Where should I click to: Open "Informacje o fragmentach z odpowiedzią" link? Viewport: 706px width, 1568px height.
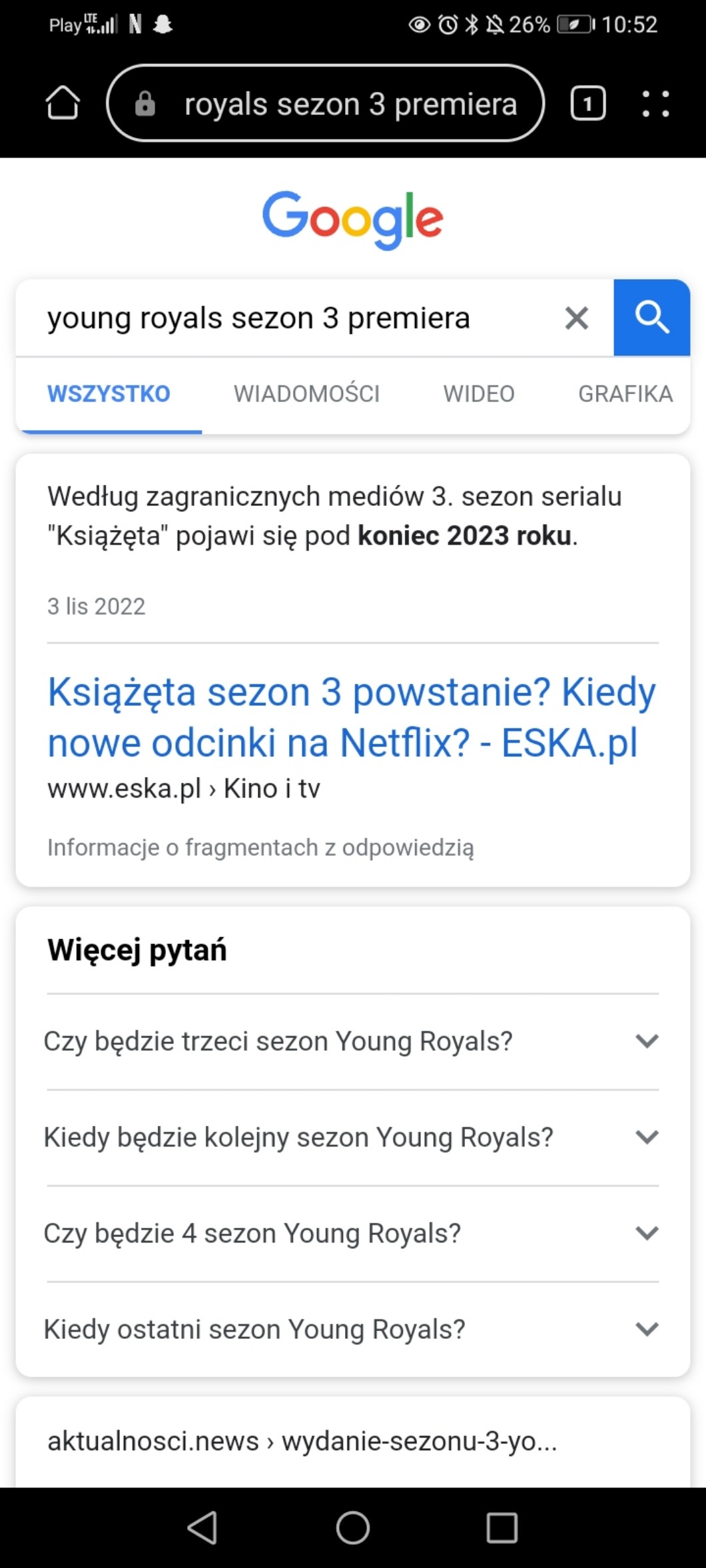(x=260, y=848)
